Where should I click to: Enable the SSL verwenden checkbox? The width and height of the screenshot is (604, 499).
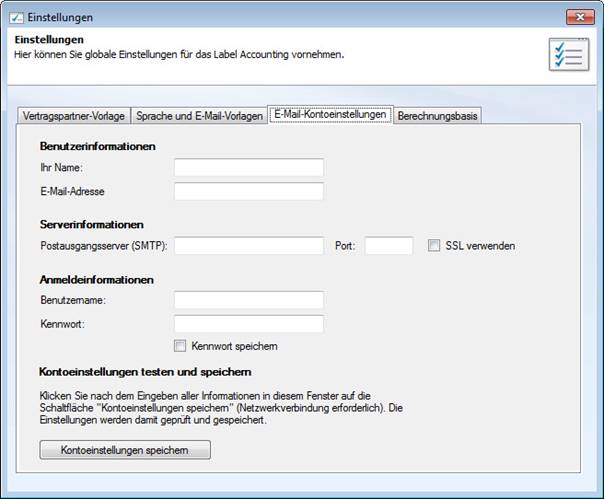[x=434, y=245]
